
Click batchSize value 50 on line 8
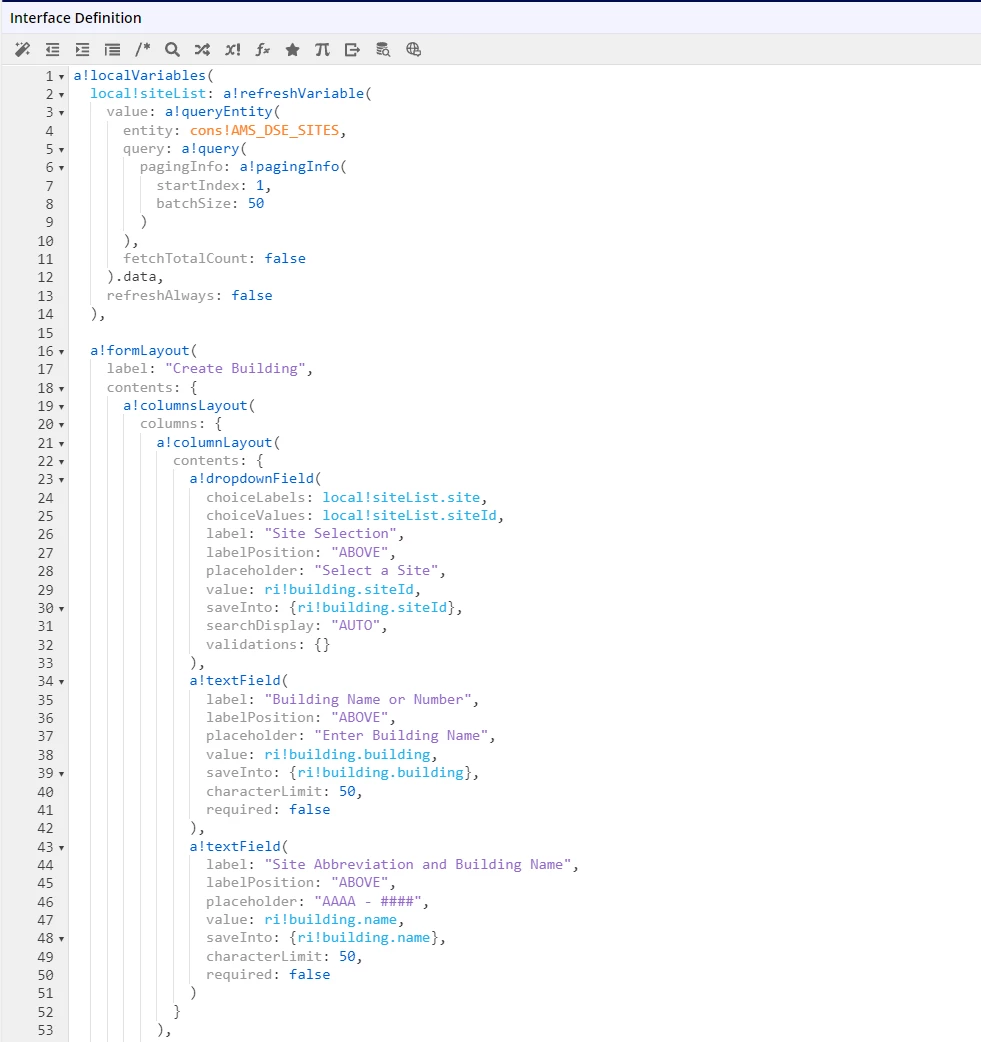click(256, 203)
